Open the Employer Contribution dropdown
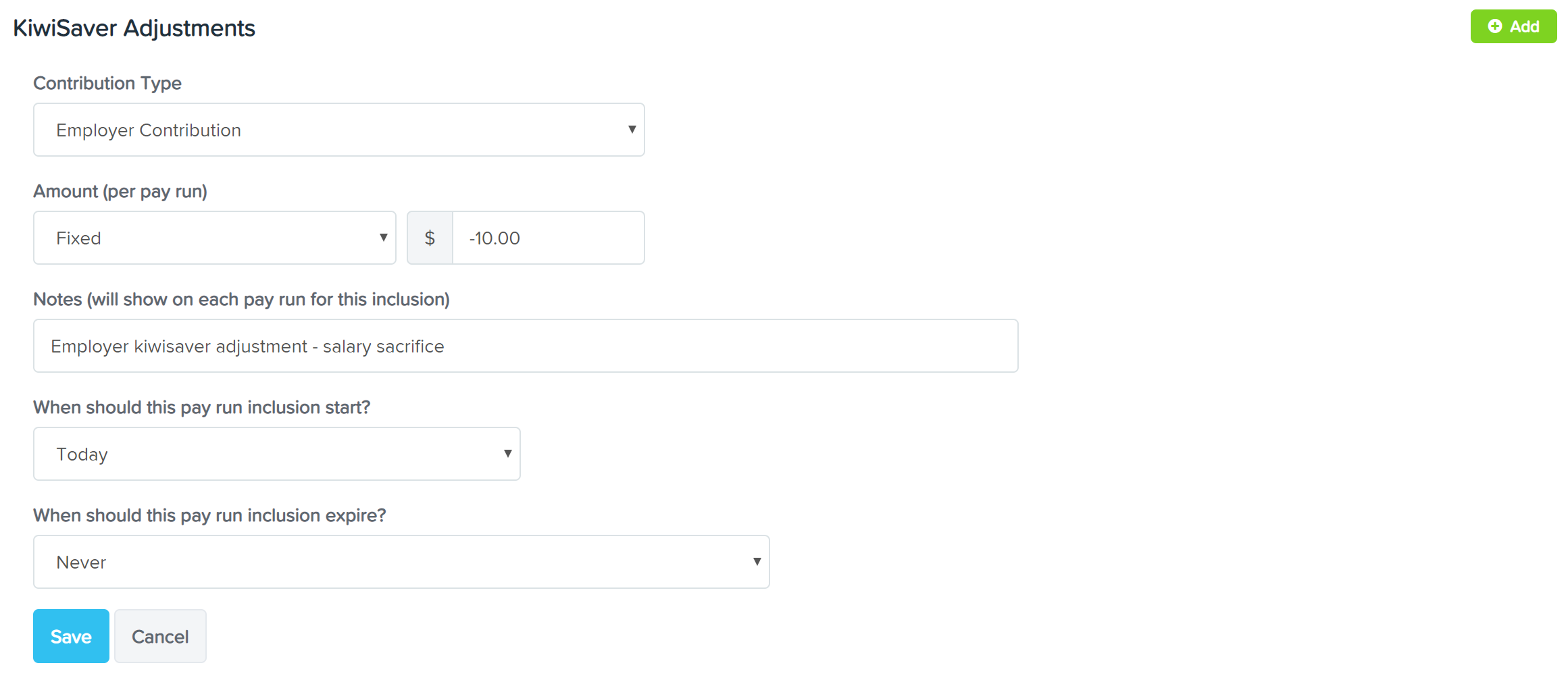 tap(339, 130)
